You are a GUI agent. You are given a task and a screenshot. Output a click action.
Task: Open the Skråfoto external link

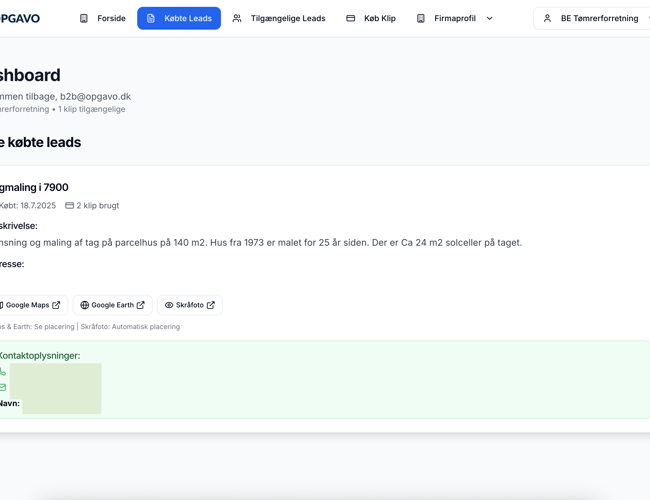(190, 305)
